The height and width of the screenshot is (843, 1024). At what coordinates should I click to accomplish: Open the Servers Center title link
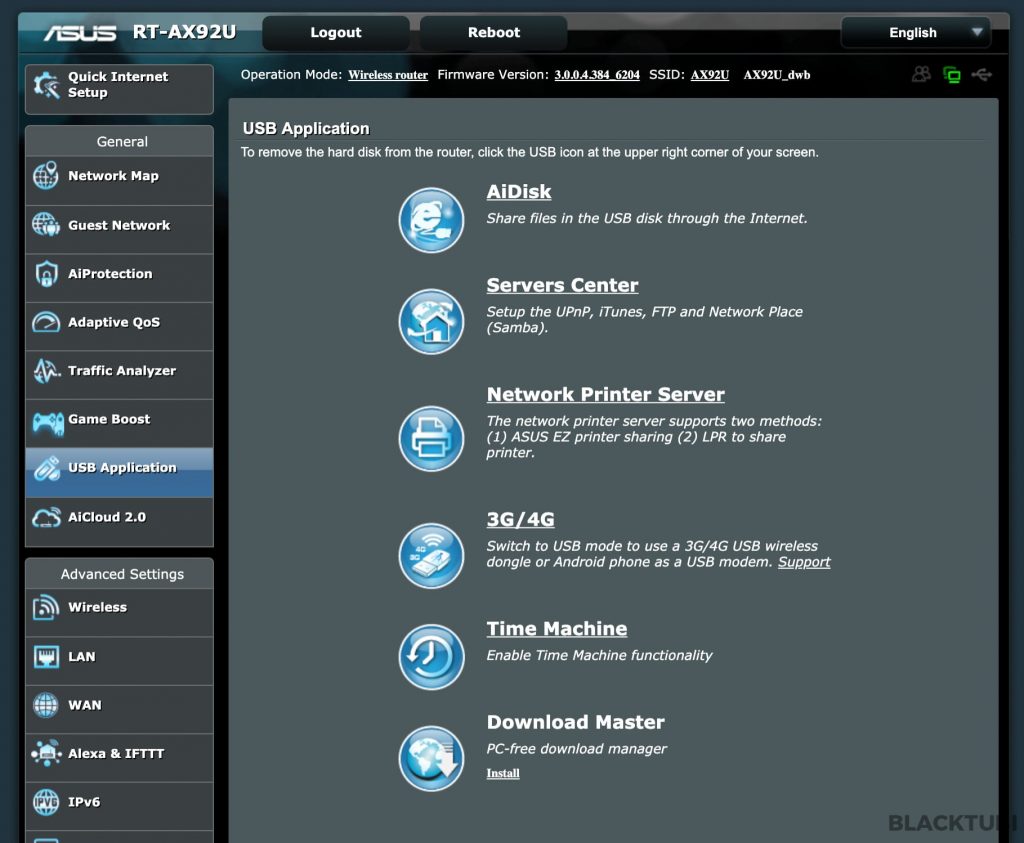pyautogui.click(x=562, y=285)
